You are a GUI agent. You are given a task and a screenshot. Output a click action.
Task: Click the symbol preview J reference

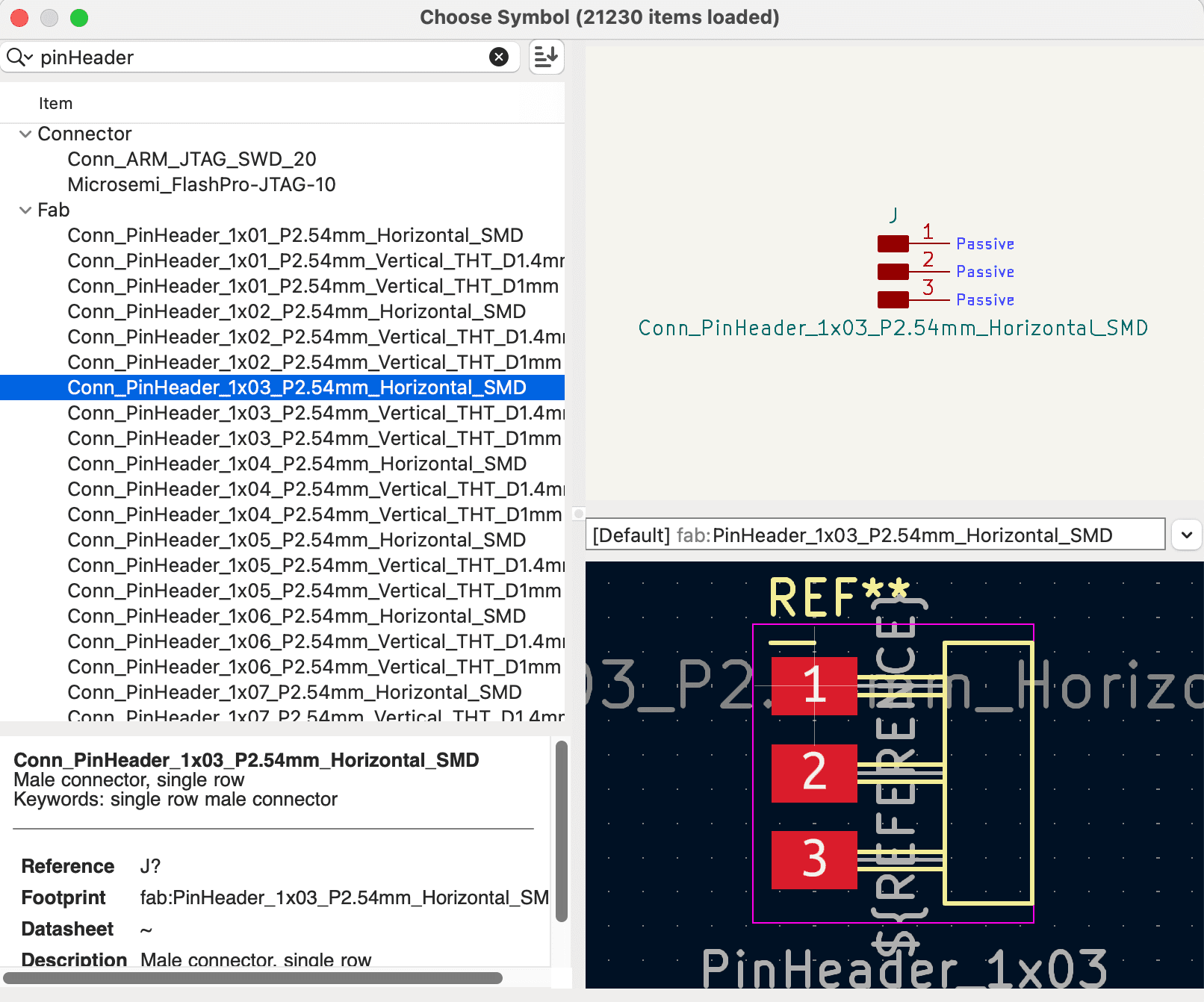[x=894, y=215]
